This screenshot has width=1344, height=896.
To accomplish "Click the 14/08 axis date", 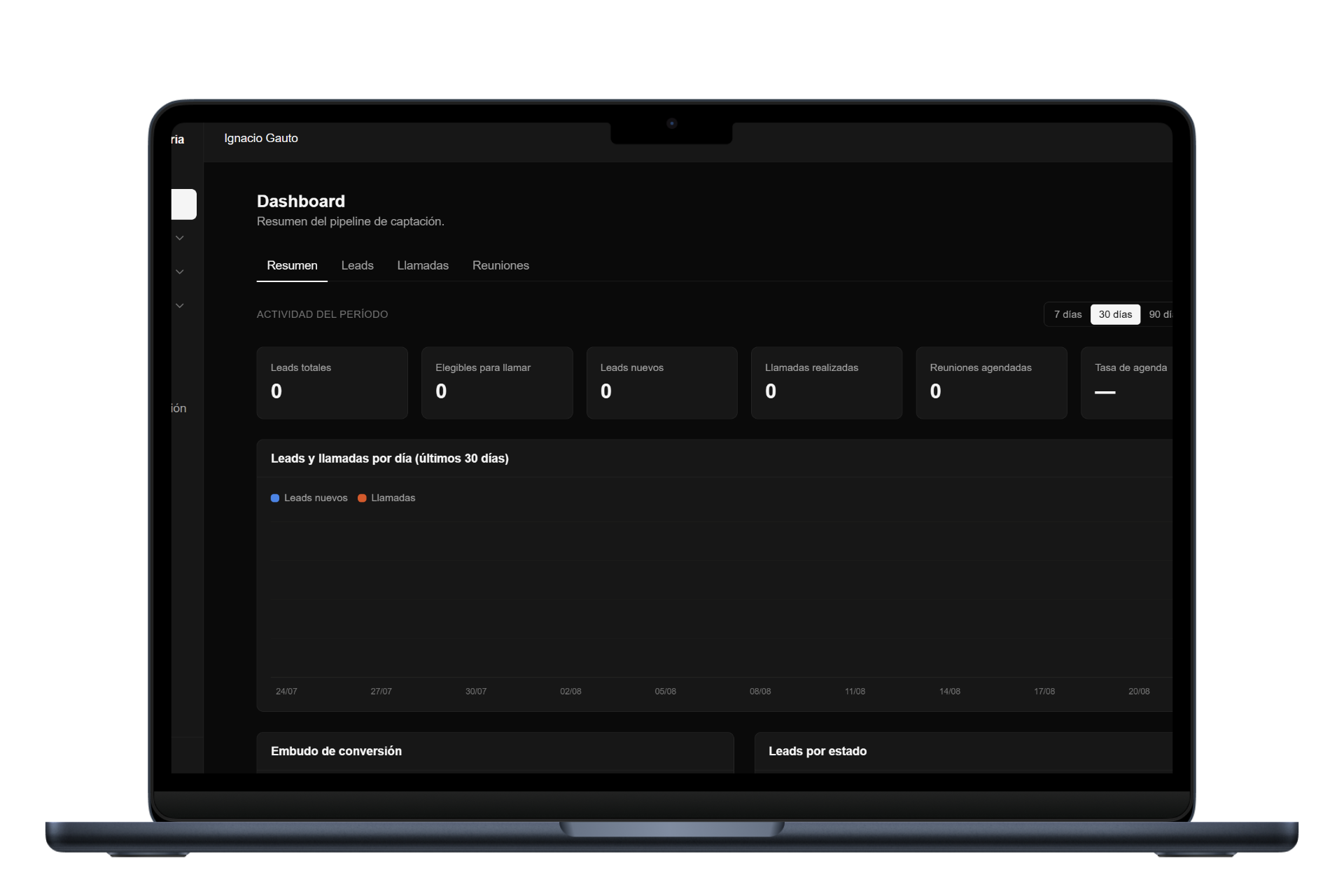I will 950,692.
